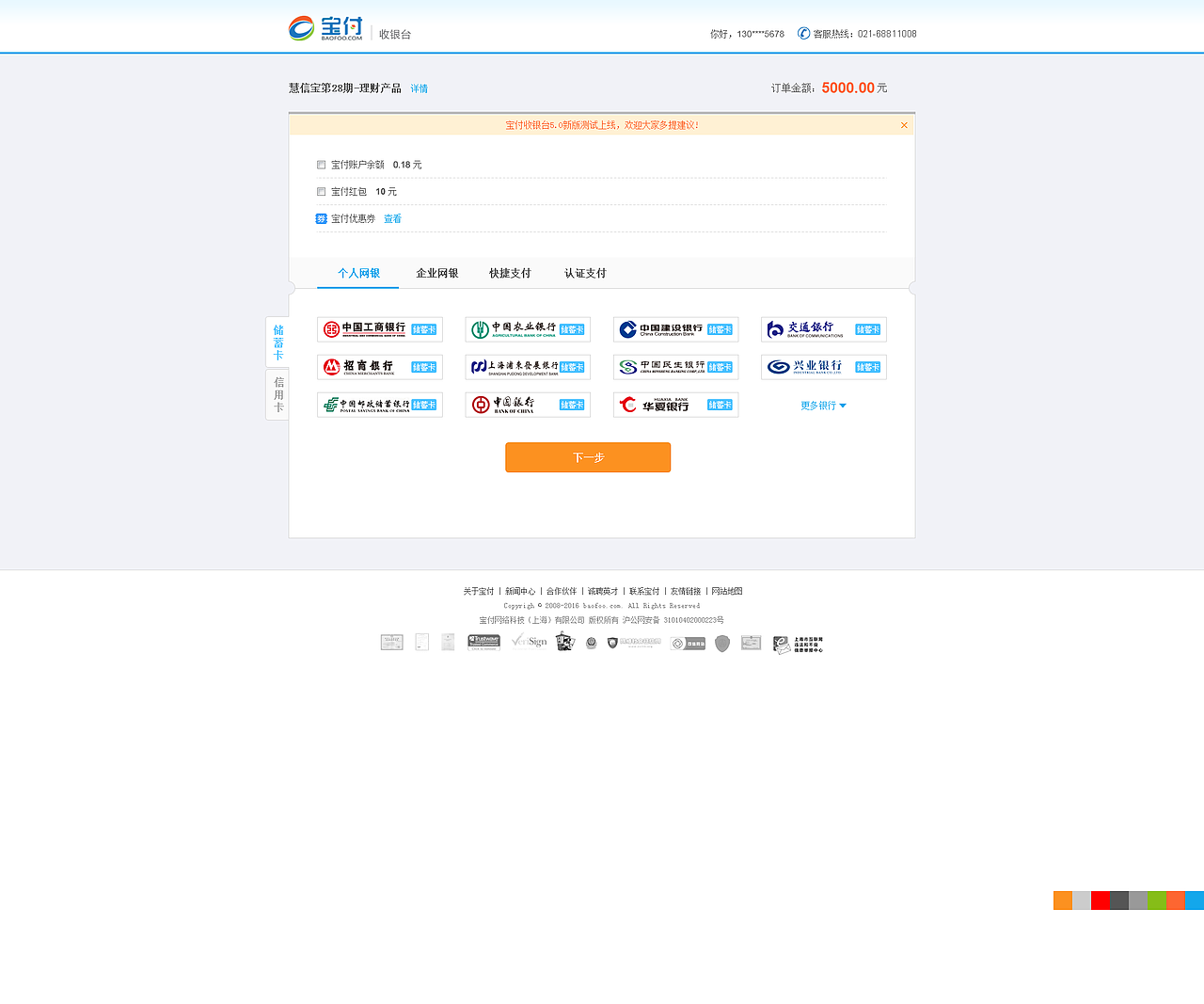Select Bank of China 中国银行
Viewport: 1204px width, 1004px height.
(x=528, y=405)
